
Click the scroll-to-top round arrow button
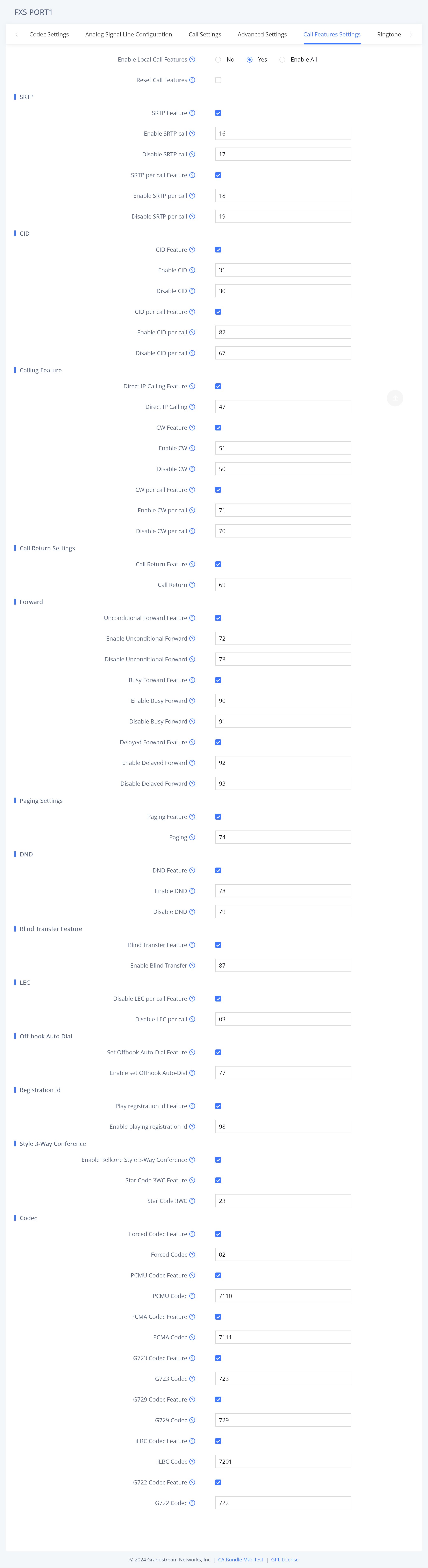point(395,398)
